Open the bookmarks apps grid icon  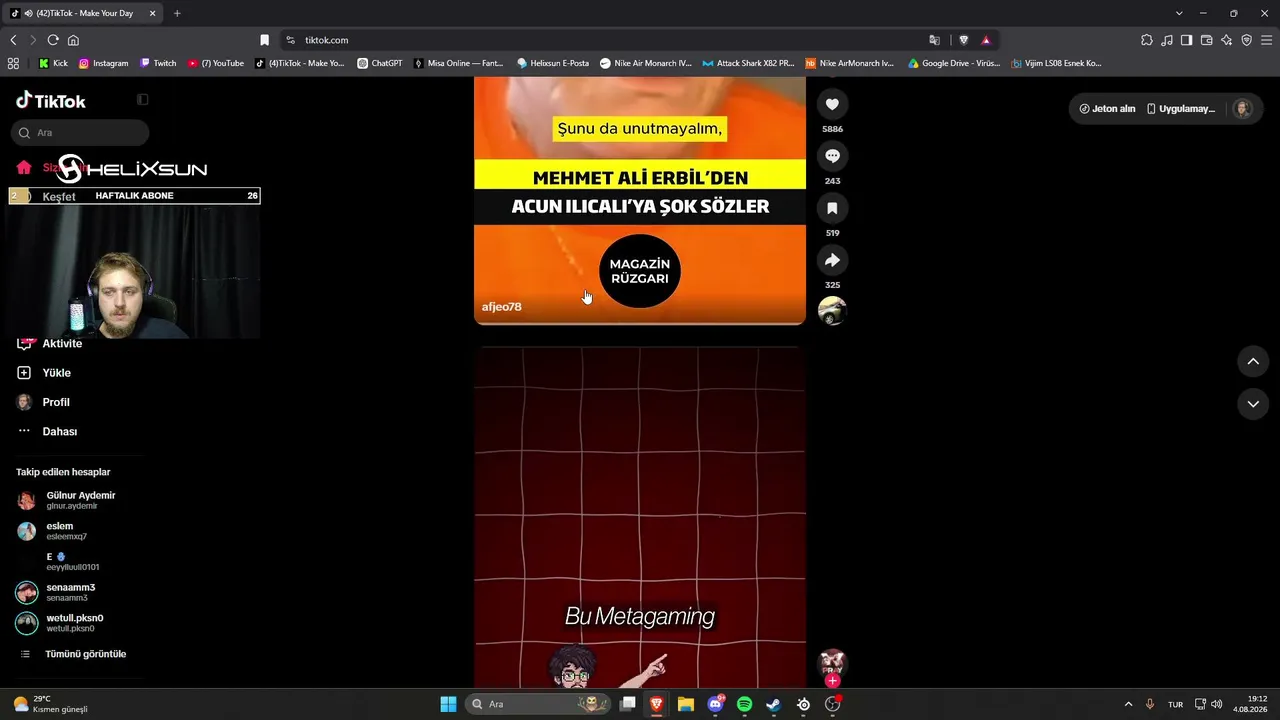(x=13, y=63)
